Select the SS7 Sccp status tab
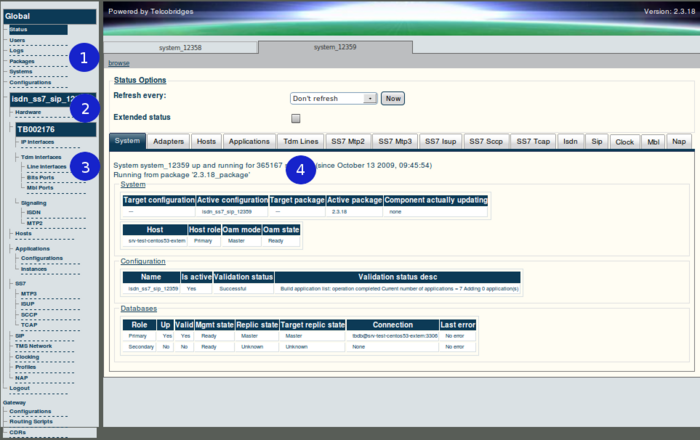Viewport: 700px width, 440px height. pyautogui.click(x=486, y=141)
